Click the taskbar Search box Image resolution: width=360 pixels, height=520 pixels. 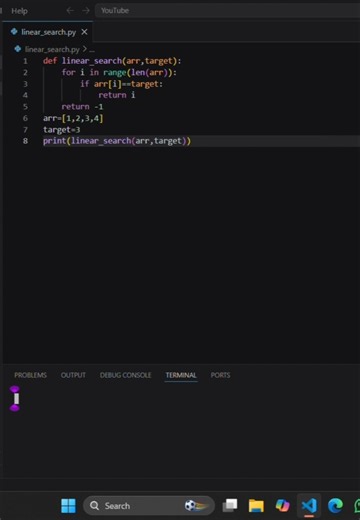tap(149, 506)
